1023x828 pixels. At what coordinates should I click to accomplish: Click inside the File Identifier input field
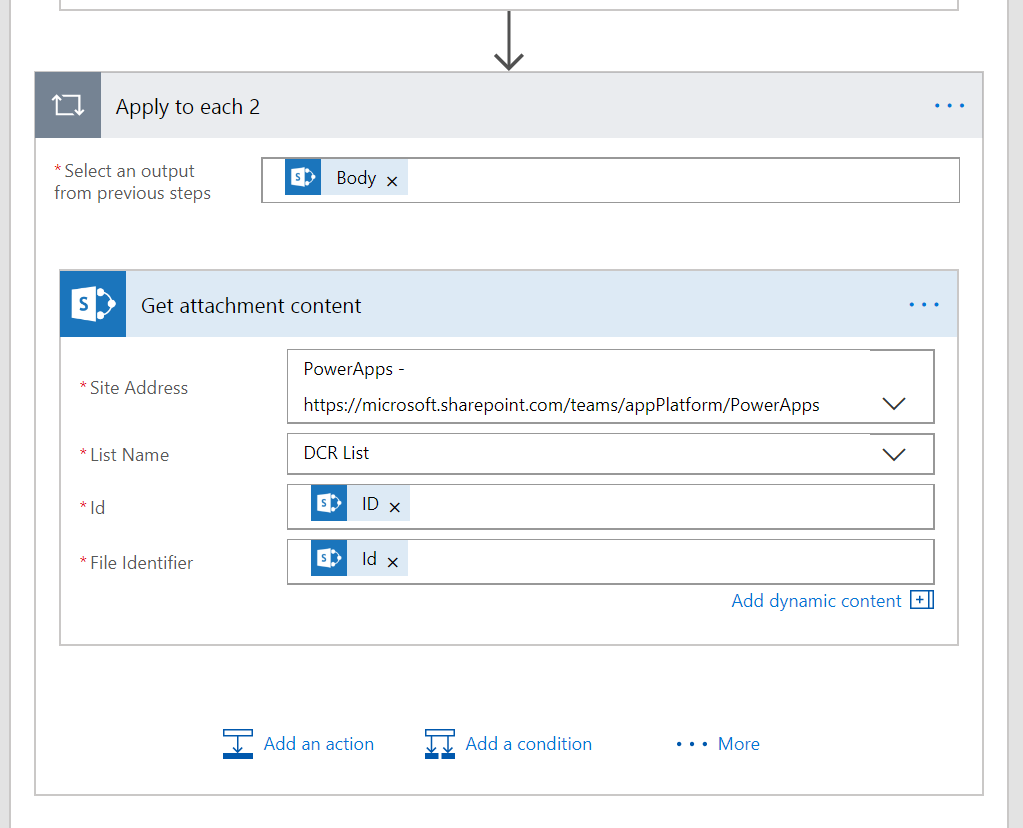coord(660,561)
